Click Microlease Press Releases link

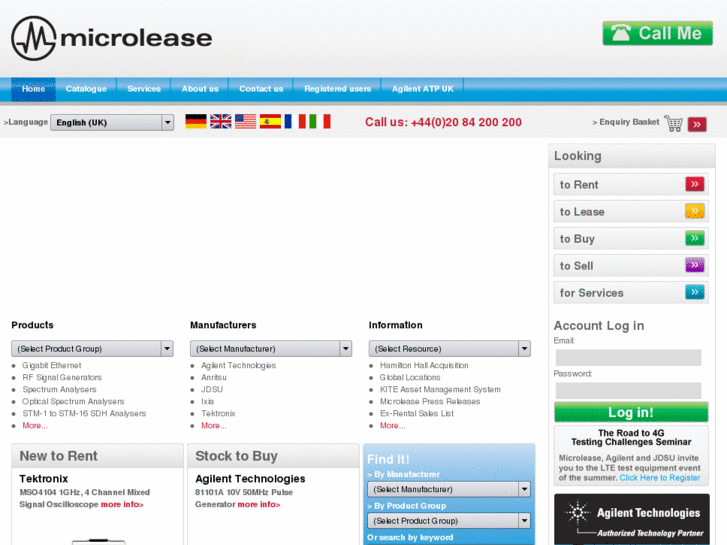pos(430,402)
